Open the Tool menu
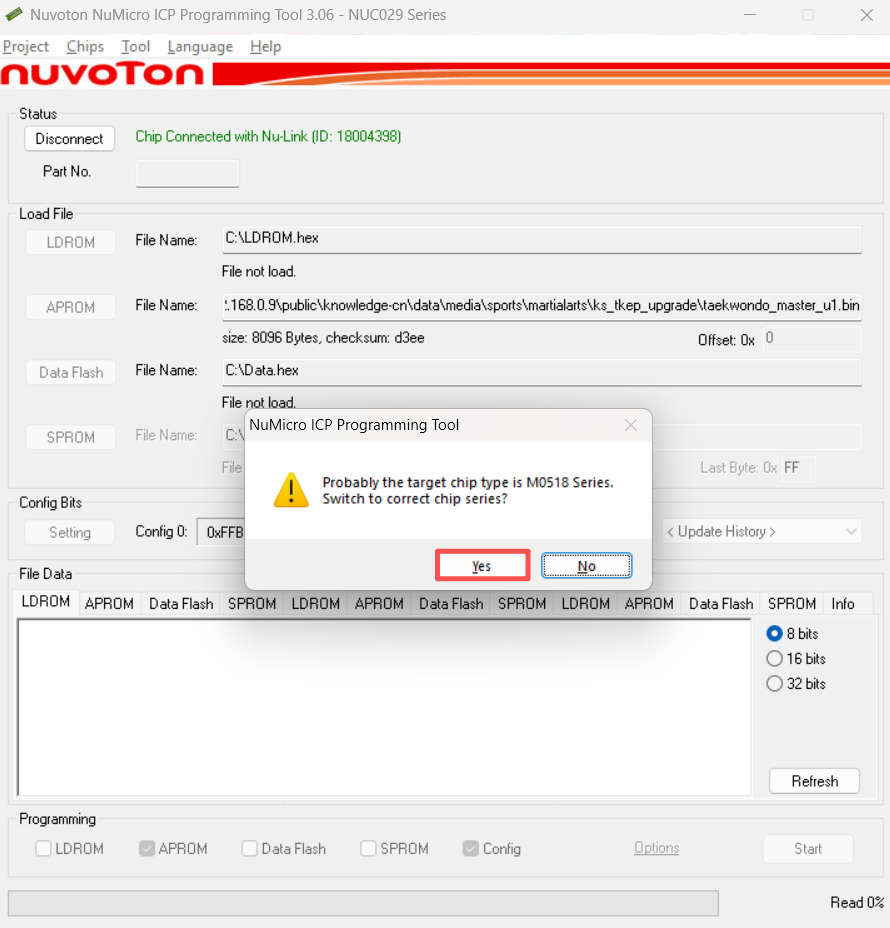Image resolution: width=890 pixels, height=928 pixels. [135, 46]
